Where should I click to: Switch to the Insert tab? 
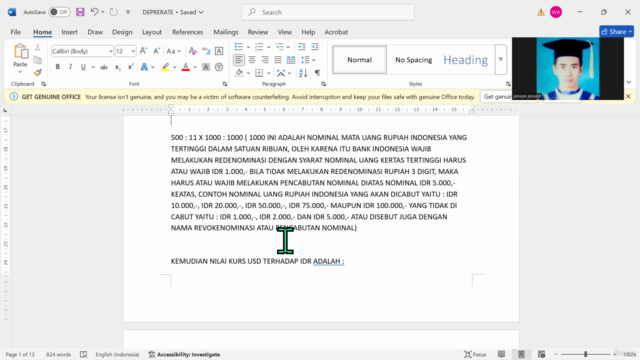point(69,32)
